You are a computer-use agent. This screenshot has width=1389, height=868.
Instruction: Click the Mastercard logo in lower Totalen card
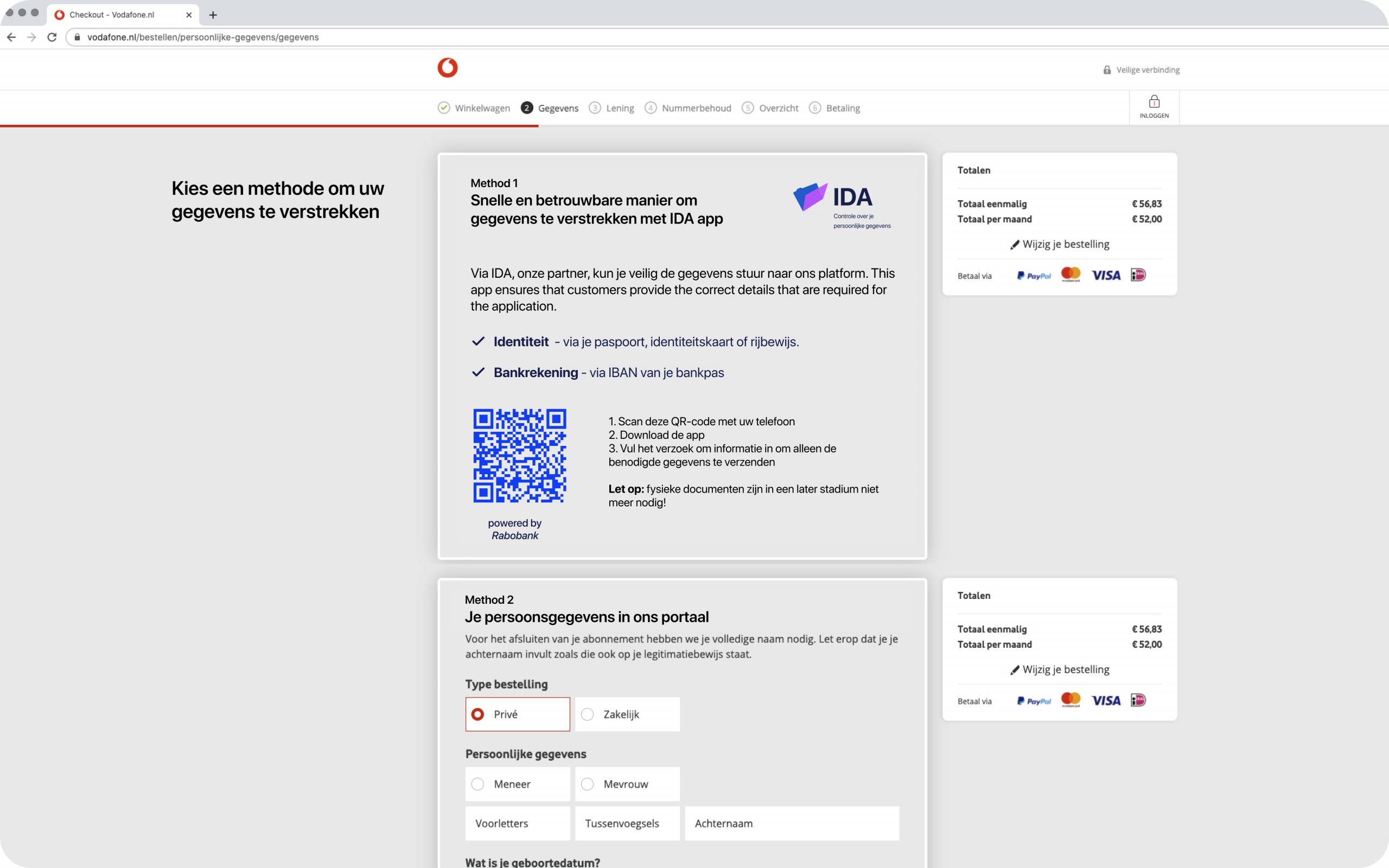[x=1071, y=700]
